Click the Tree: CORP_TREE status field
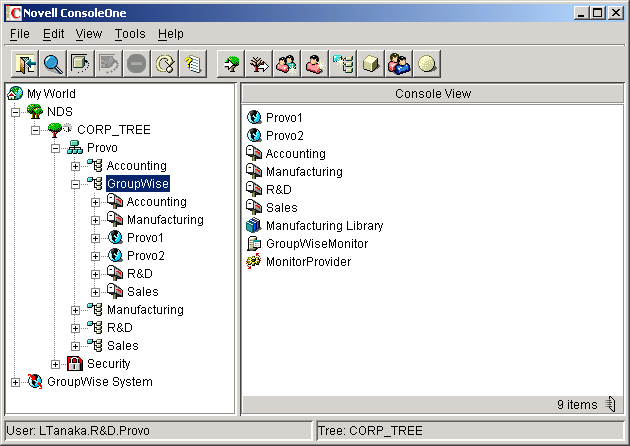The height and width of the screenshot is (446, 630). 470,431
